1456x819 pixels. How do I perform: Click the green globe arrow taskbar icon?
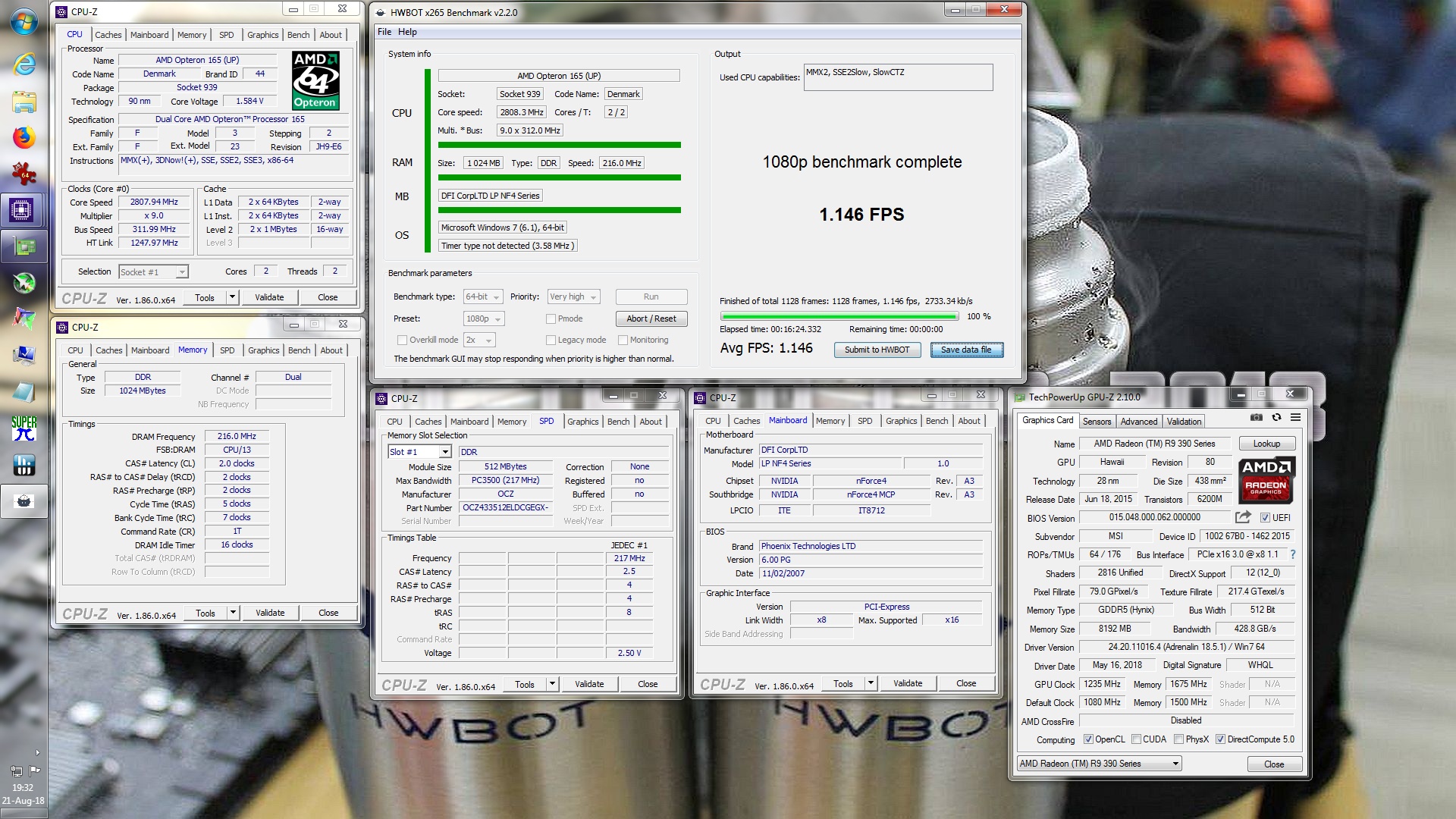coord(24,283)
